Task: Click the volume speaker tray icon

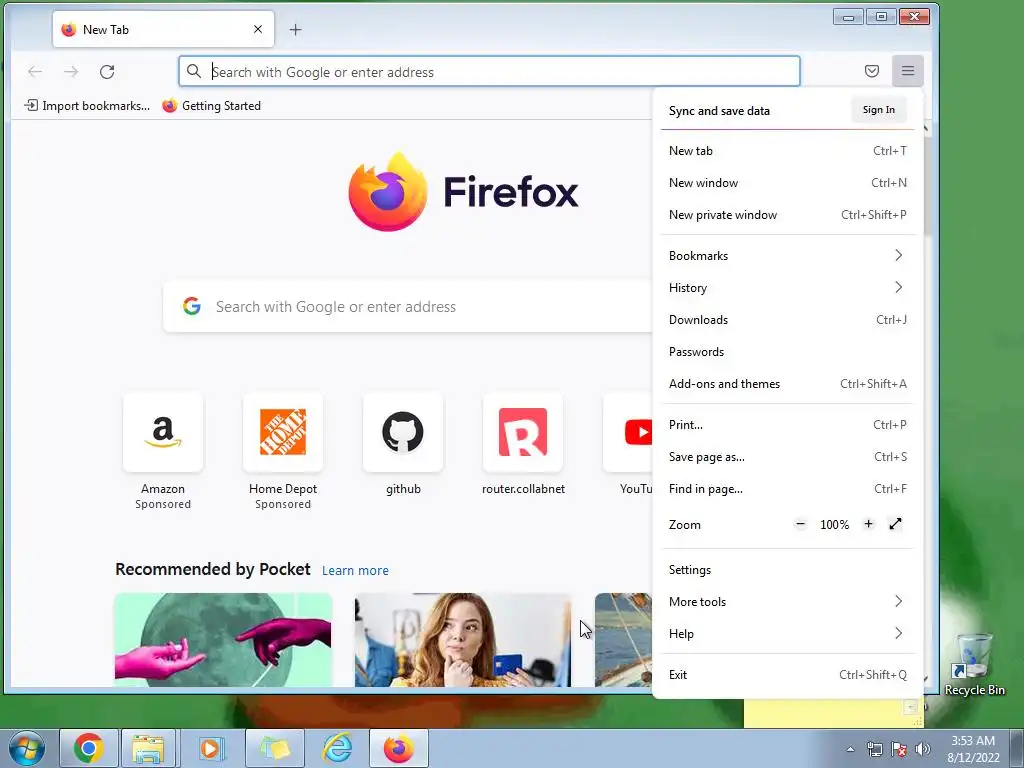Action: (922, 749)
